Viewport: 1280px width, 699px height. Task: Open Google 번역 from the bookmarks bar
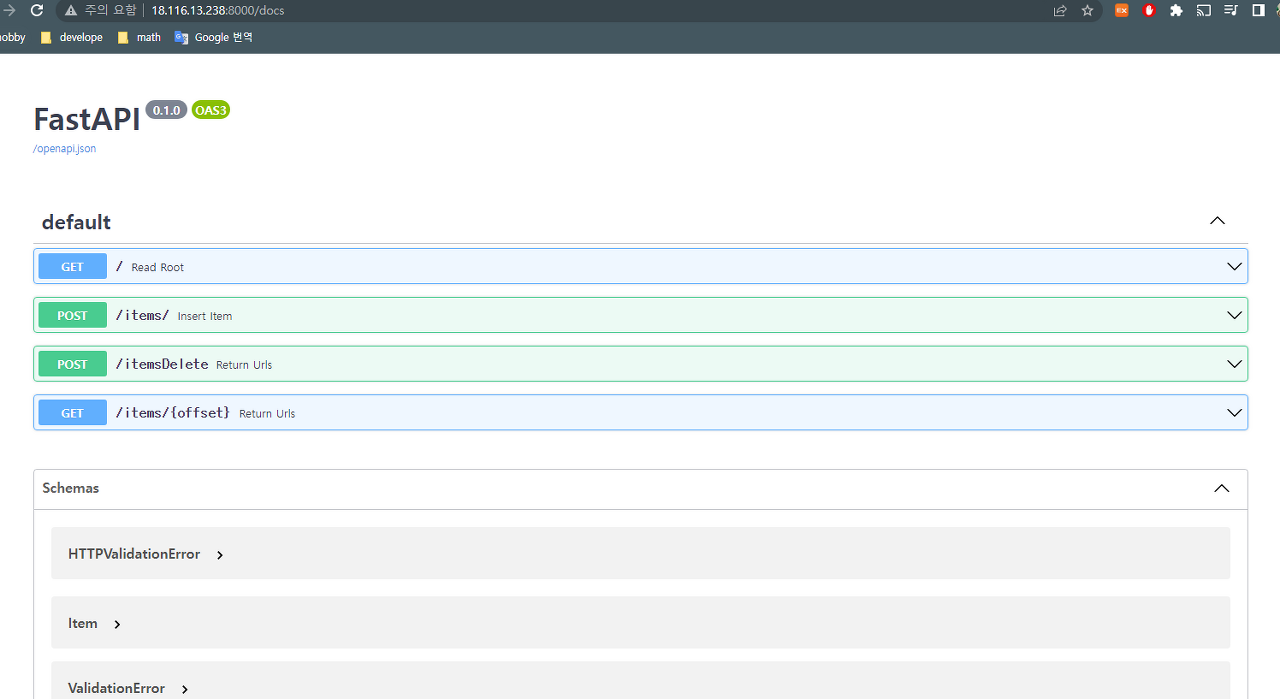click(x=213, y=37)
